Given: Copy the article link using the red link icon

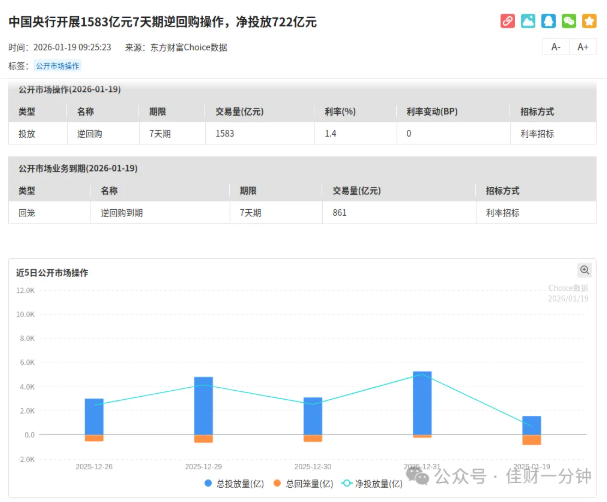Looking at the screenshot, I should tap(508, 21).
